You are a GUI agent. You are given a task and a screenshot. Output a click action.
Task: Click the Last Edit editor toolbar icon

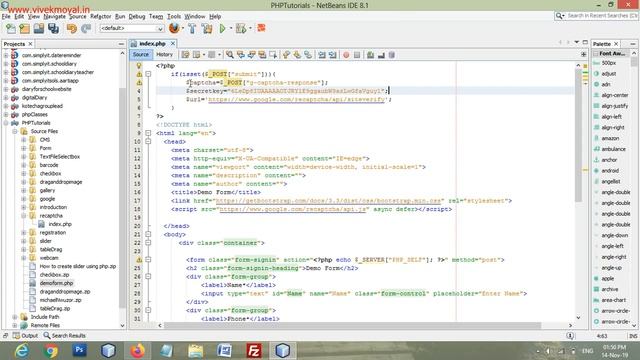tap(185, 55)
